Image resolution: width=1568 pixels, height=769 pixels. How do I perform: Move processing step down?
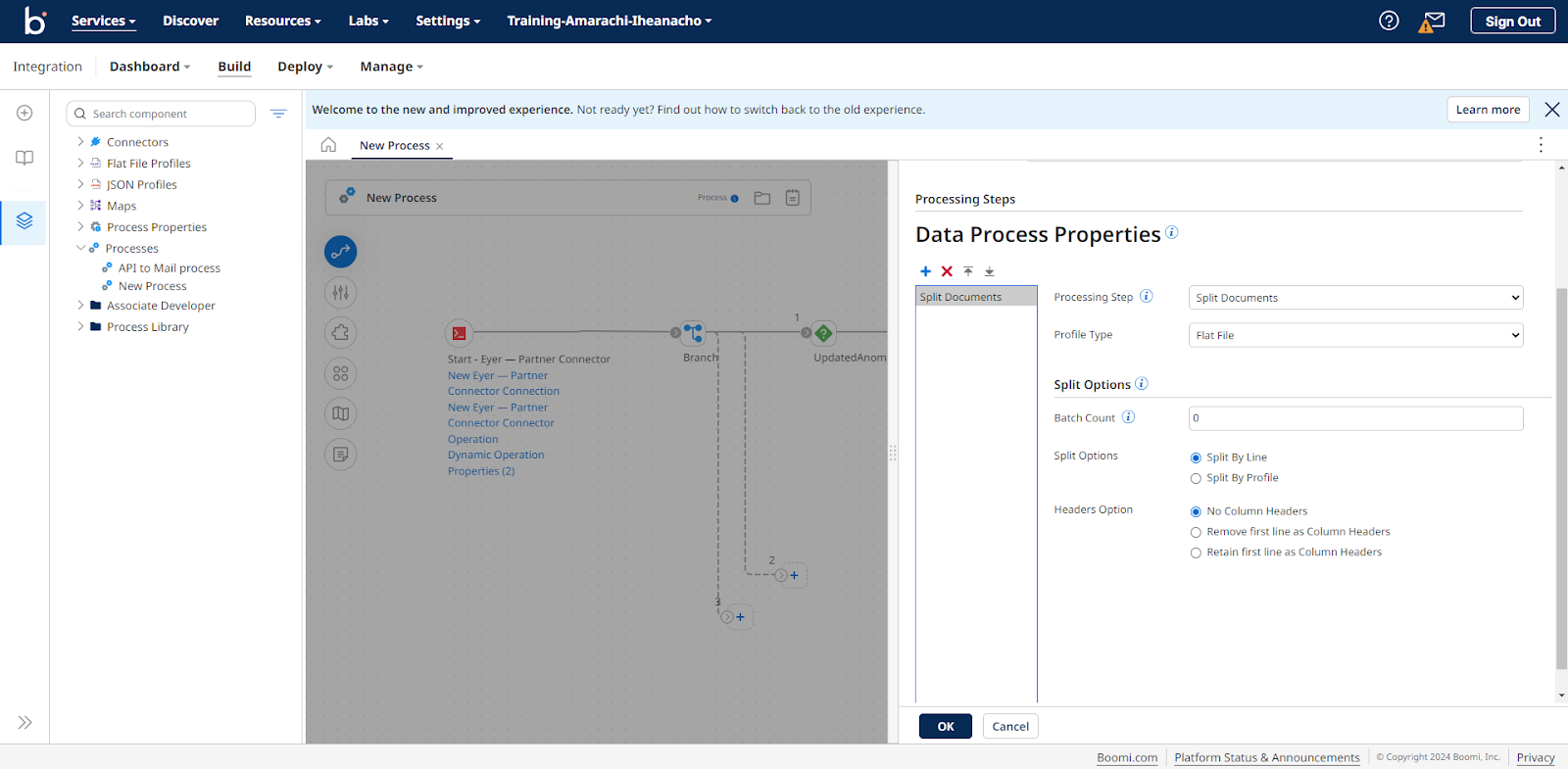(x=990, y=271)
